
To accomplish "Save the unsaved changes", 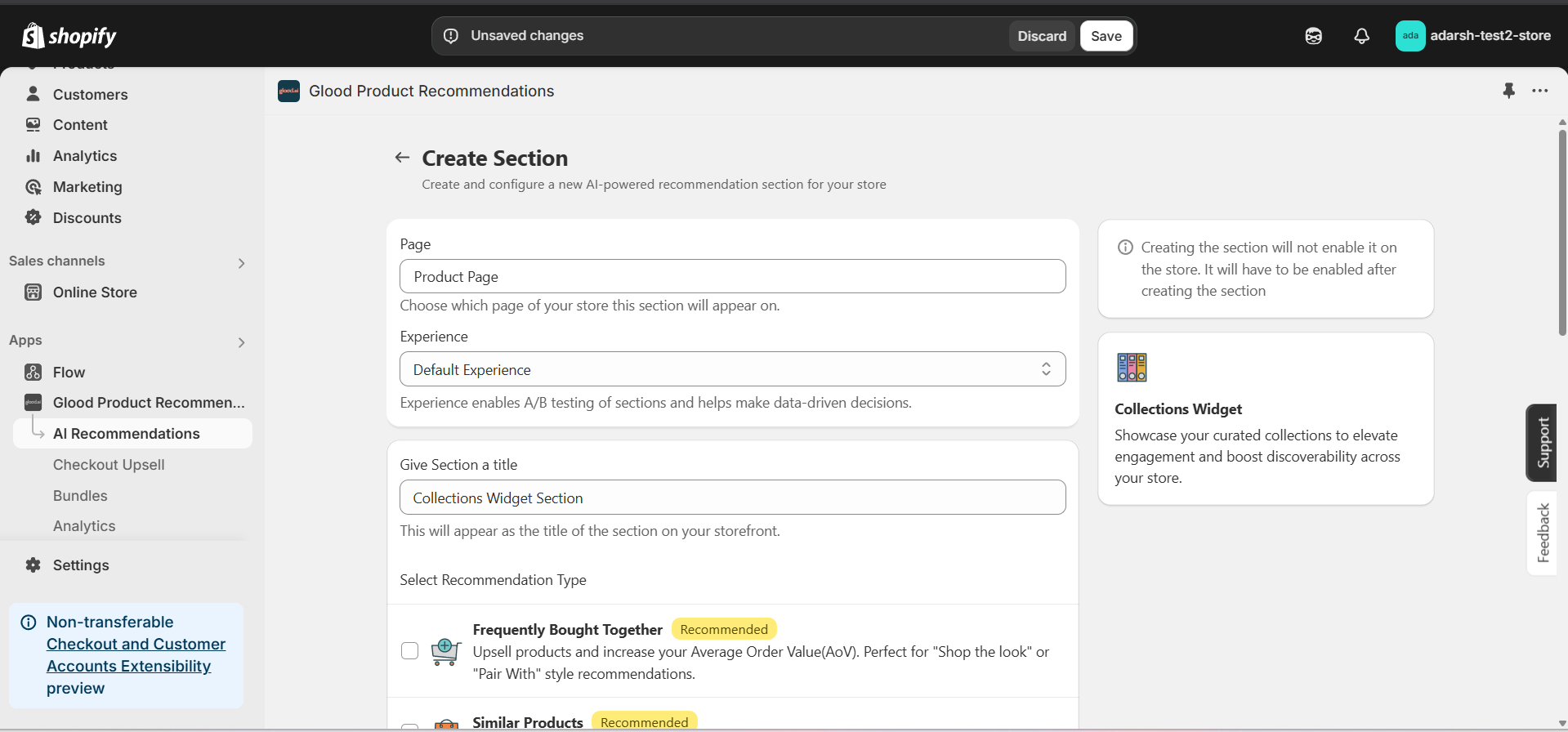I will (x=1106, y=36).
